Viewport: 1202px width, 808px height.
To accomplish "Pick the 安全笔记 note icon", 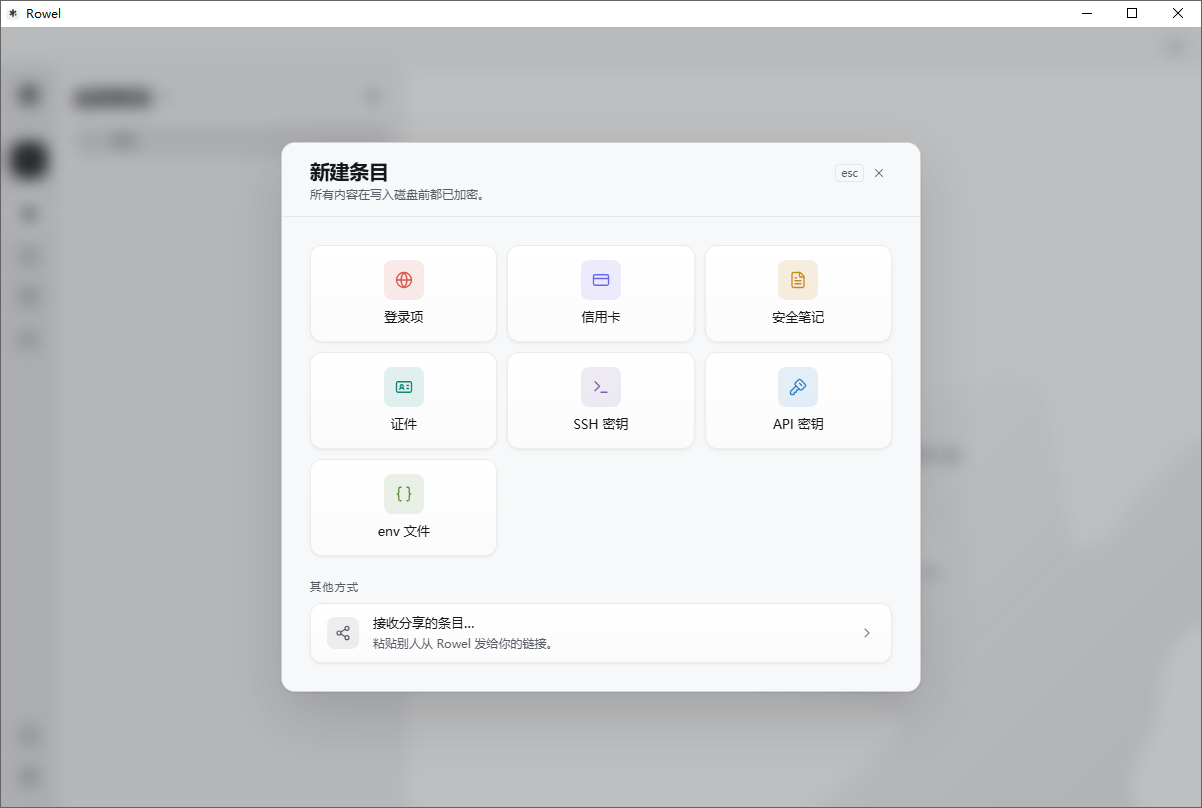I will [798, 280].
